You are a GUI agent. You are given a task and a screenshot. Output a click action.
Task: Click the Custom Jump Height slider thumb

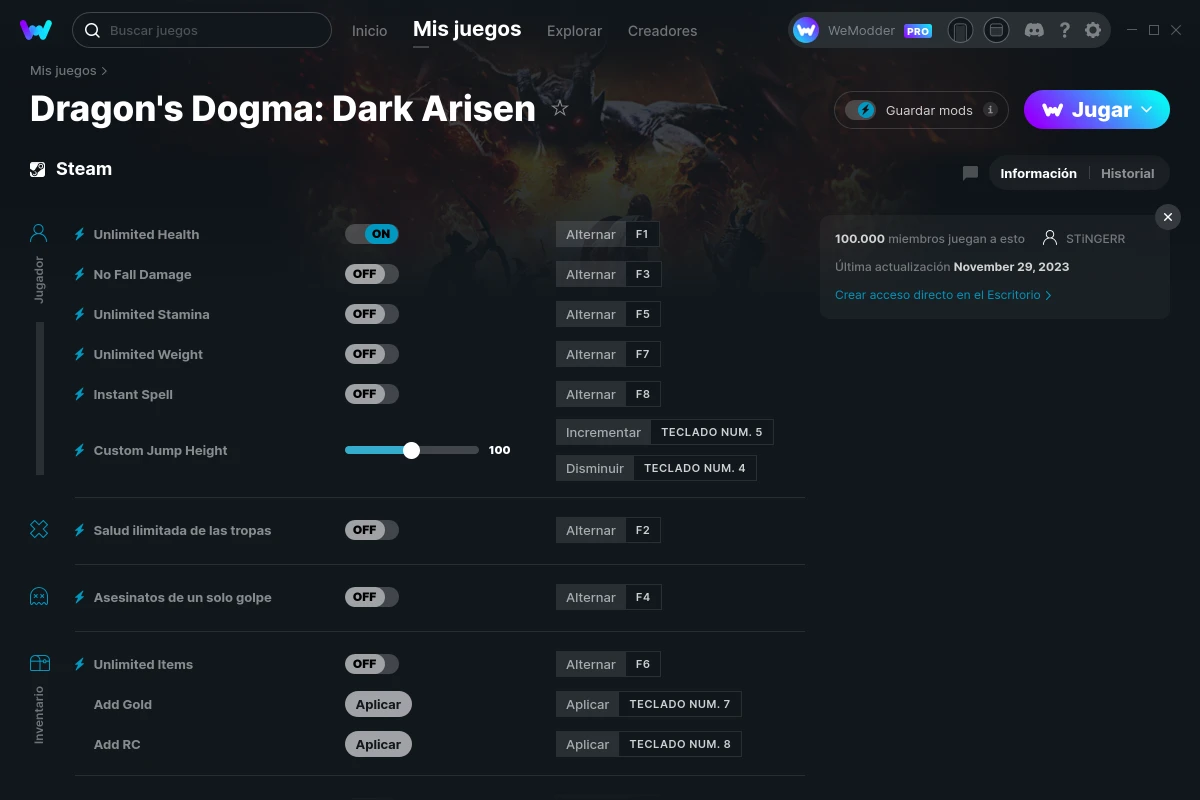point(411,450)
